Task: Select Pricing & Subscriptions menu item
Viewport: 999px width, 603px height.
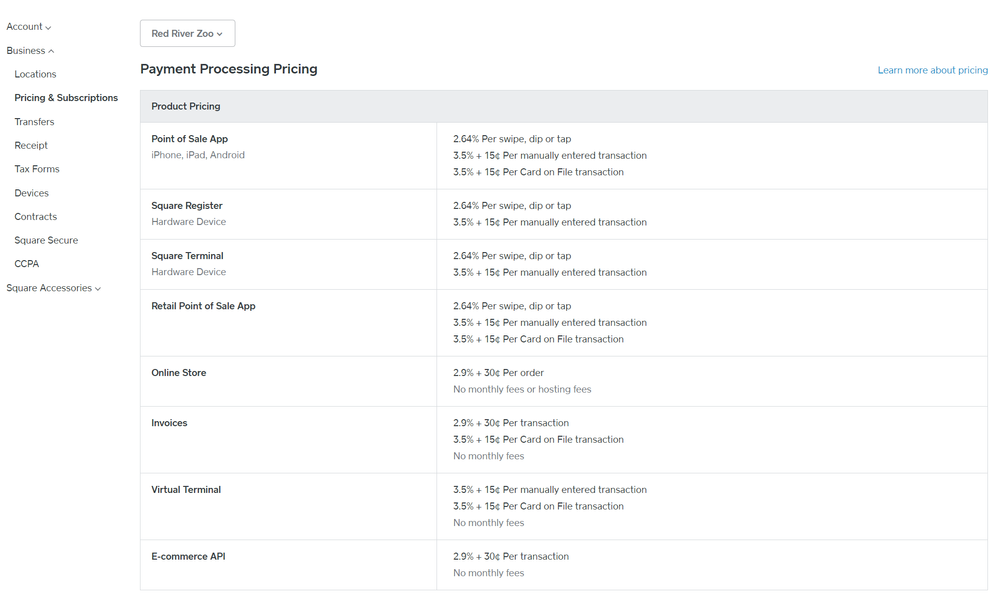Action: pos(66,98)
